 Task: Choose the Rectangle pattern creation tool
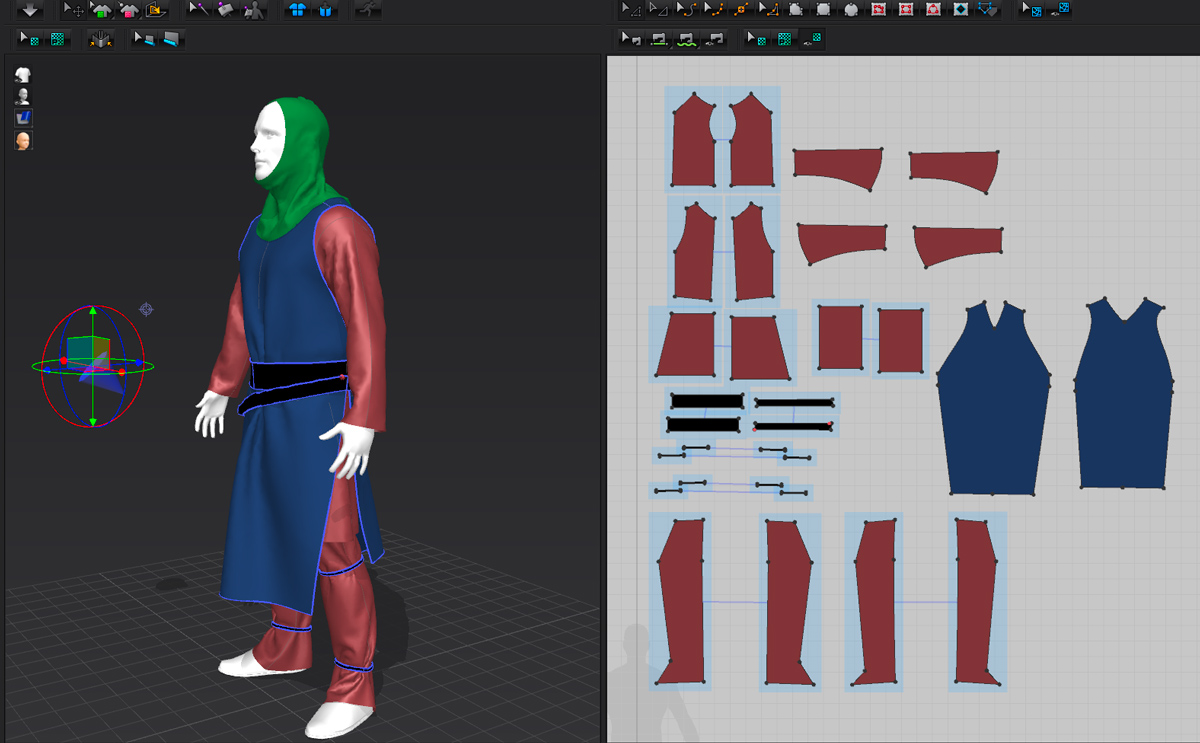823,9
